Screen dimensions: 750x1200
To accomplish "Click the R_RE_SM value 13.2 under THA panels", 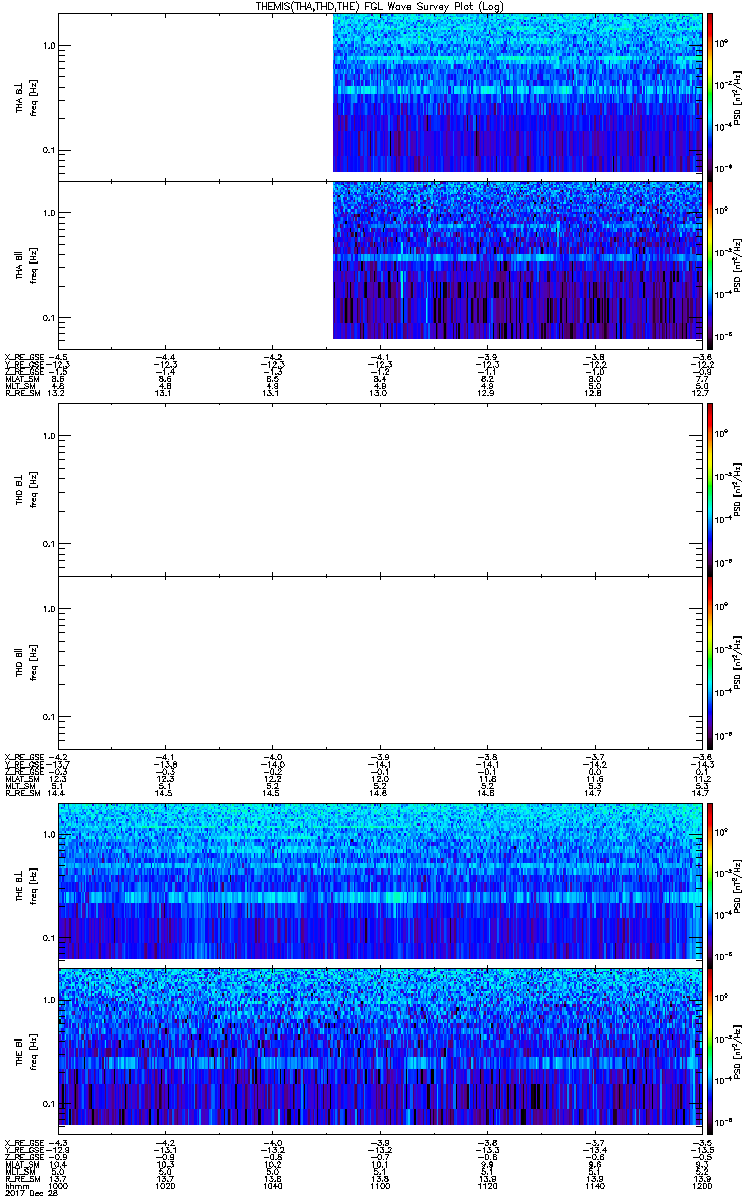I will click(58, 393).
